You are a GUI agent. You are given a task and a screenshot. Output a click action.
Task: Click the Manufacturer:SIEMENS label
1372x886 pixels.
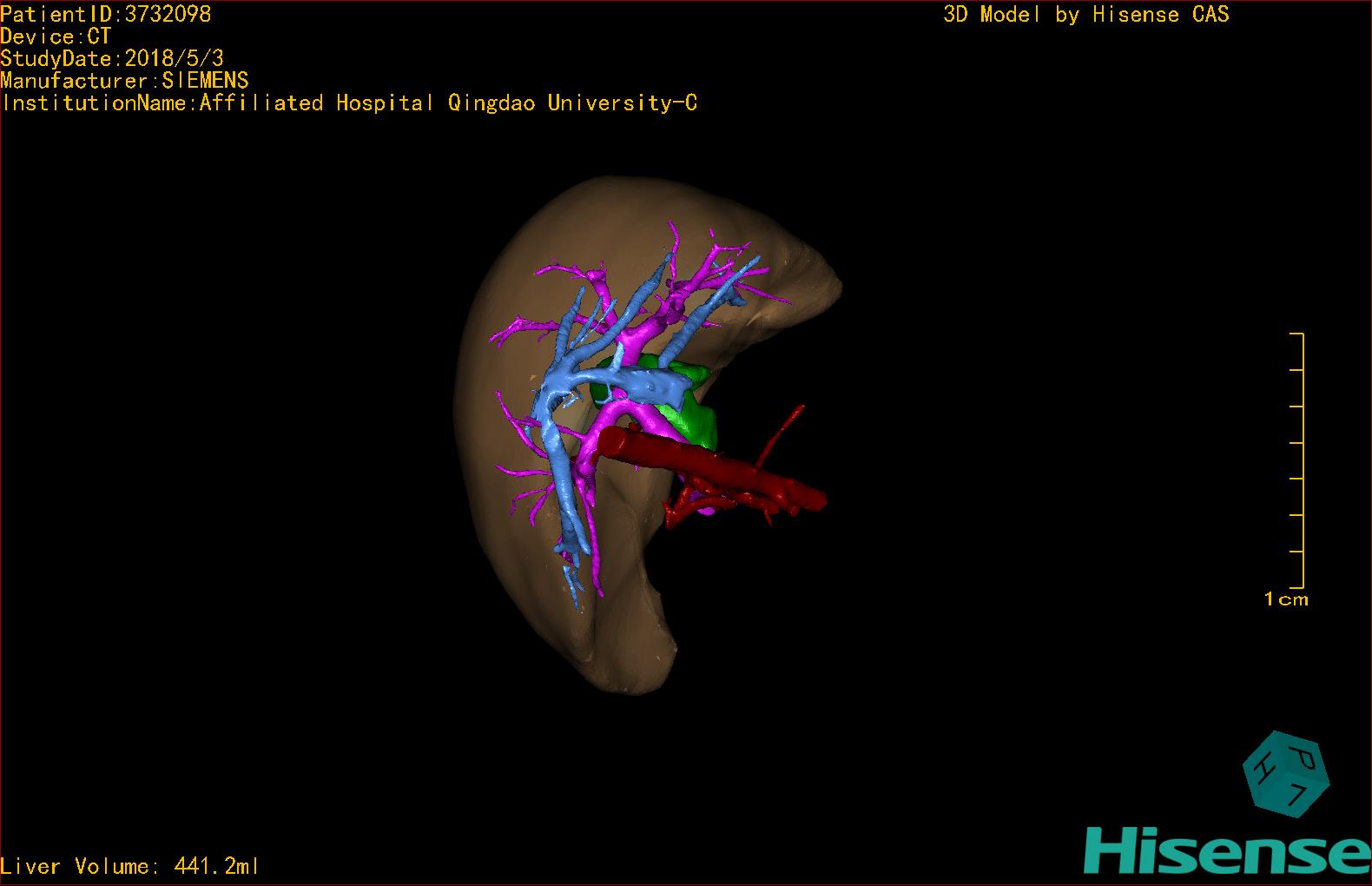(x=124, y=81)
